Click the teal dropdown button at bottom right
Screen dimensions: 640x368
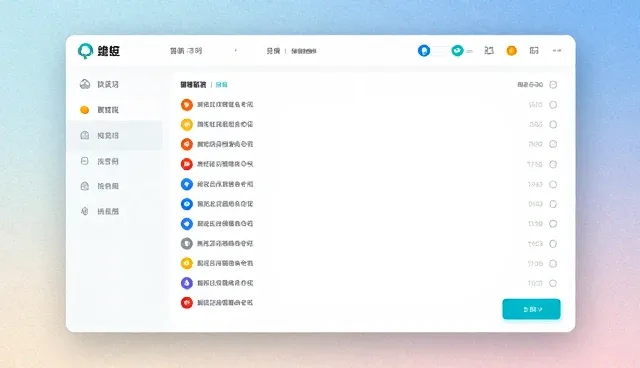point(531,309)
